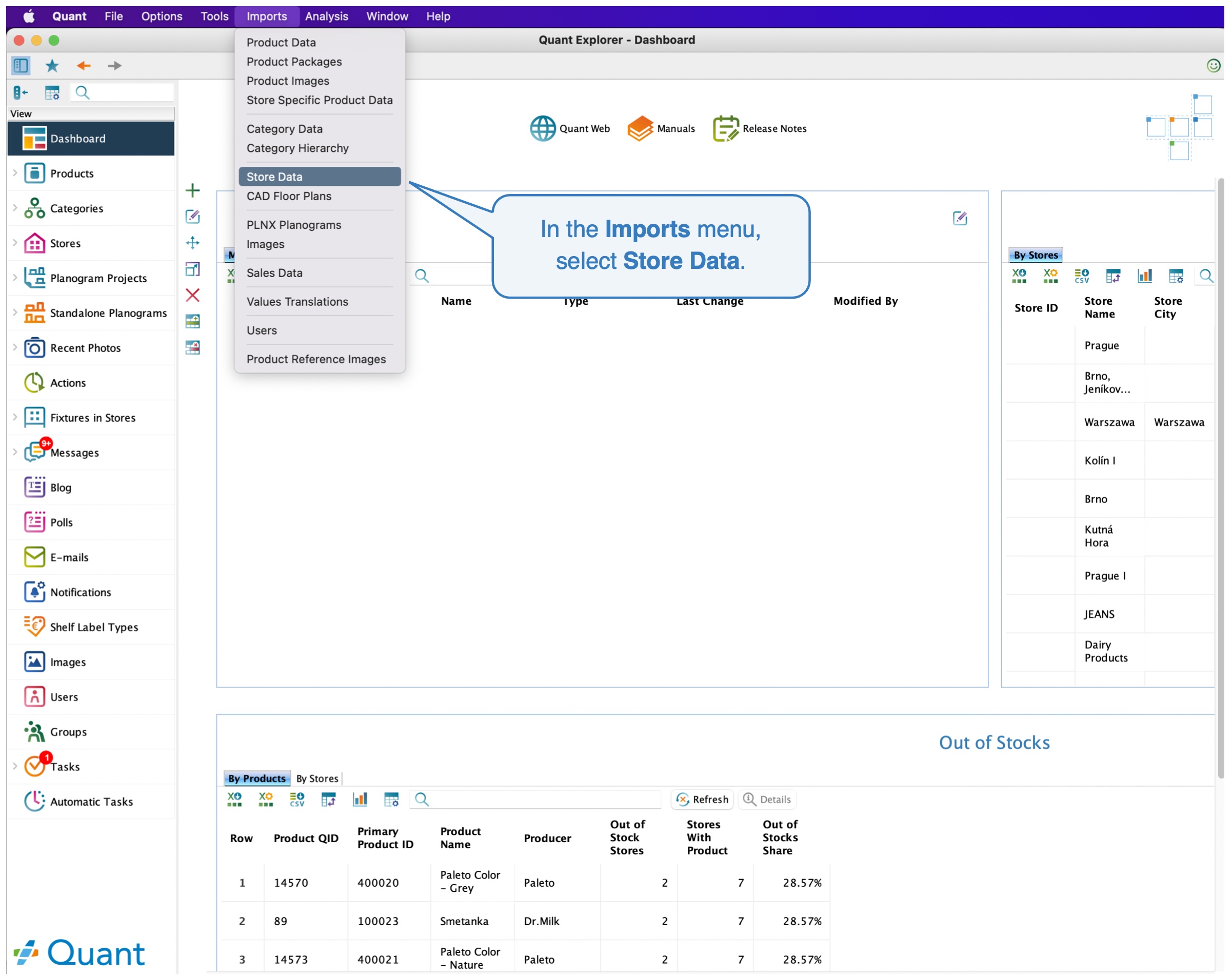
Task: Click chart icon in Out of Stocks toolbar
Action: (360, 800)
